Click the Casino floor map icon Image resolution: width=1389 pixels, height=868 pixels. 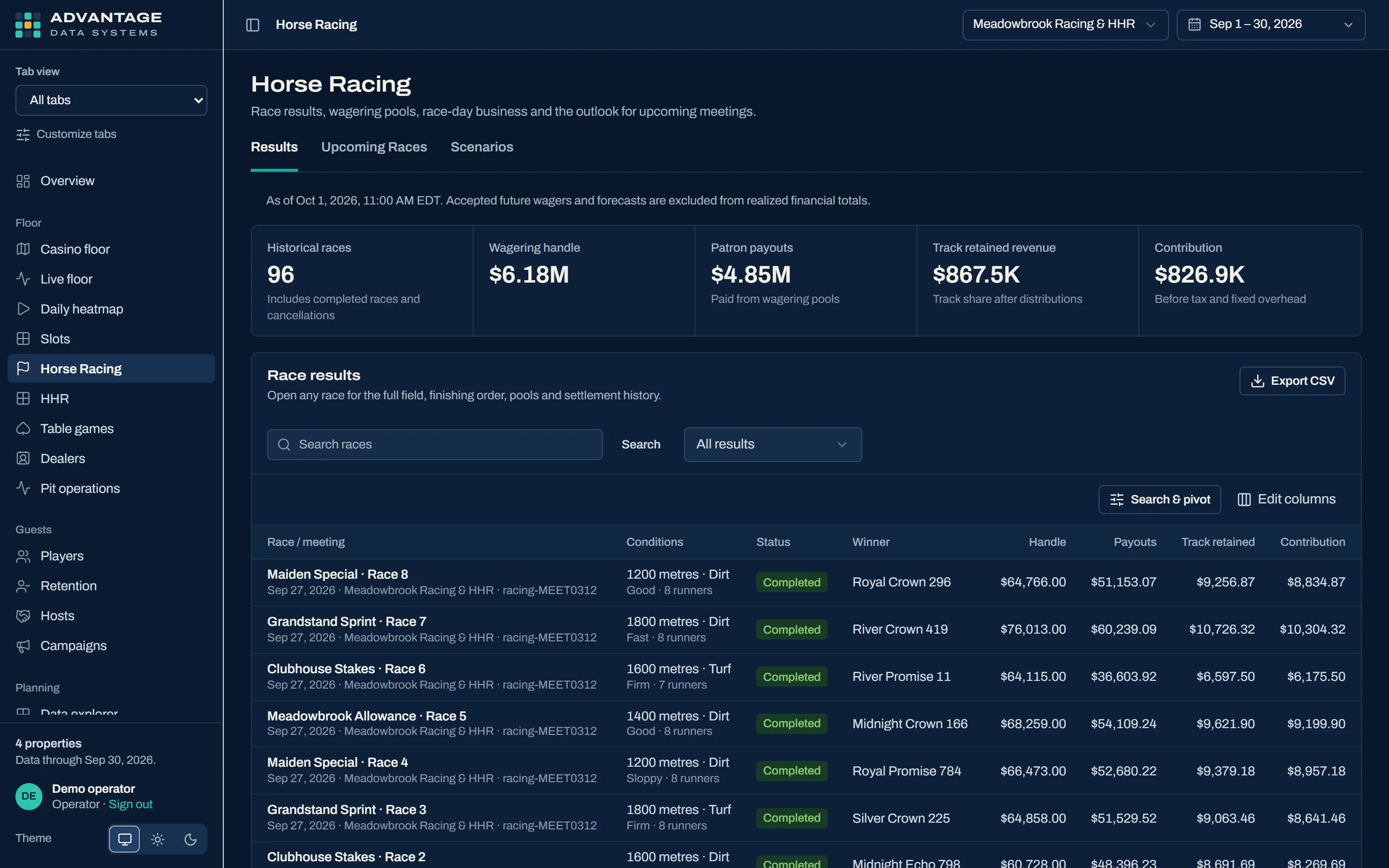[23, 249]
